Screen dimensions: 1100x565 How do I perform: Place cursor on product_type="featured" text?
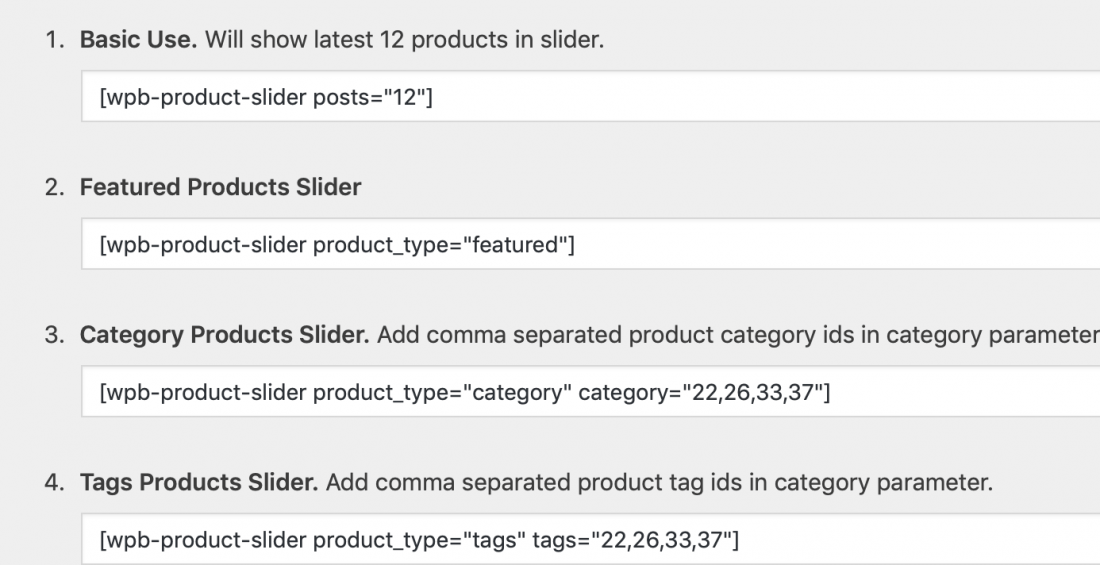443,245
